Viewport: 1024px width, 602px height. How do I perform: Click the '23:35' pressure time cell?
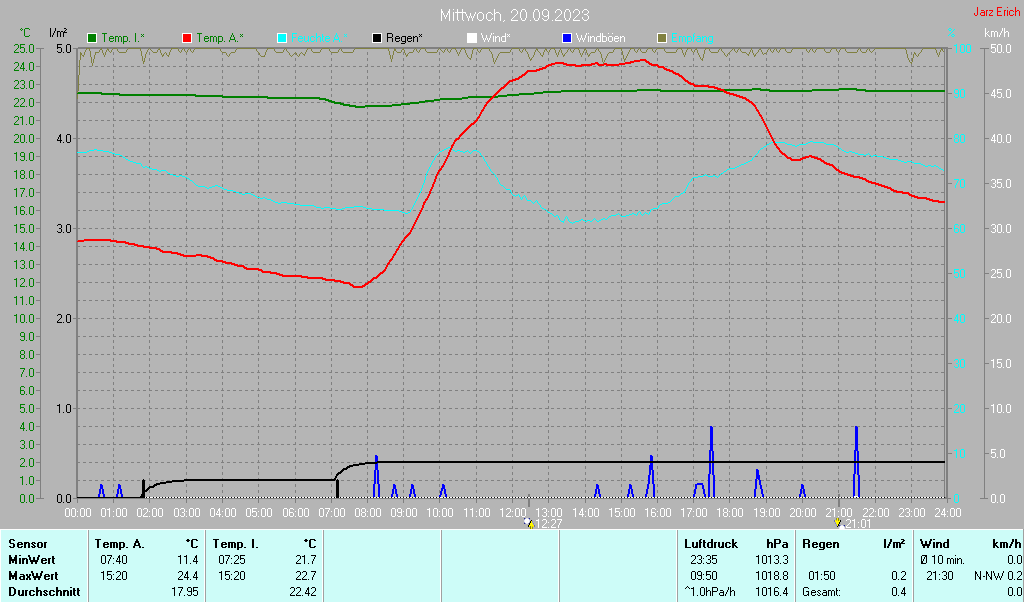(703, 560)
